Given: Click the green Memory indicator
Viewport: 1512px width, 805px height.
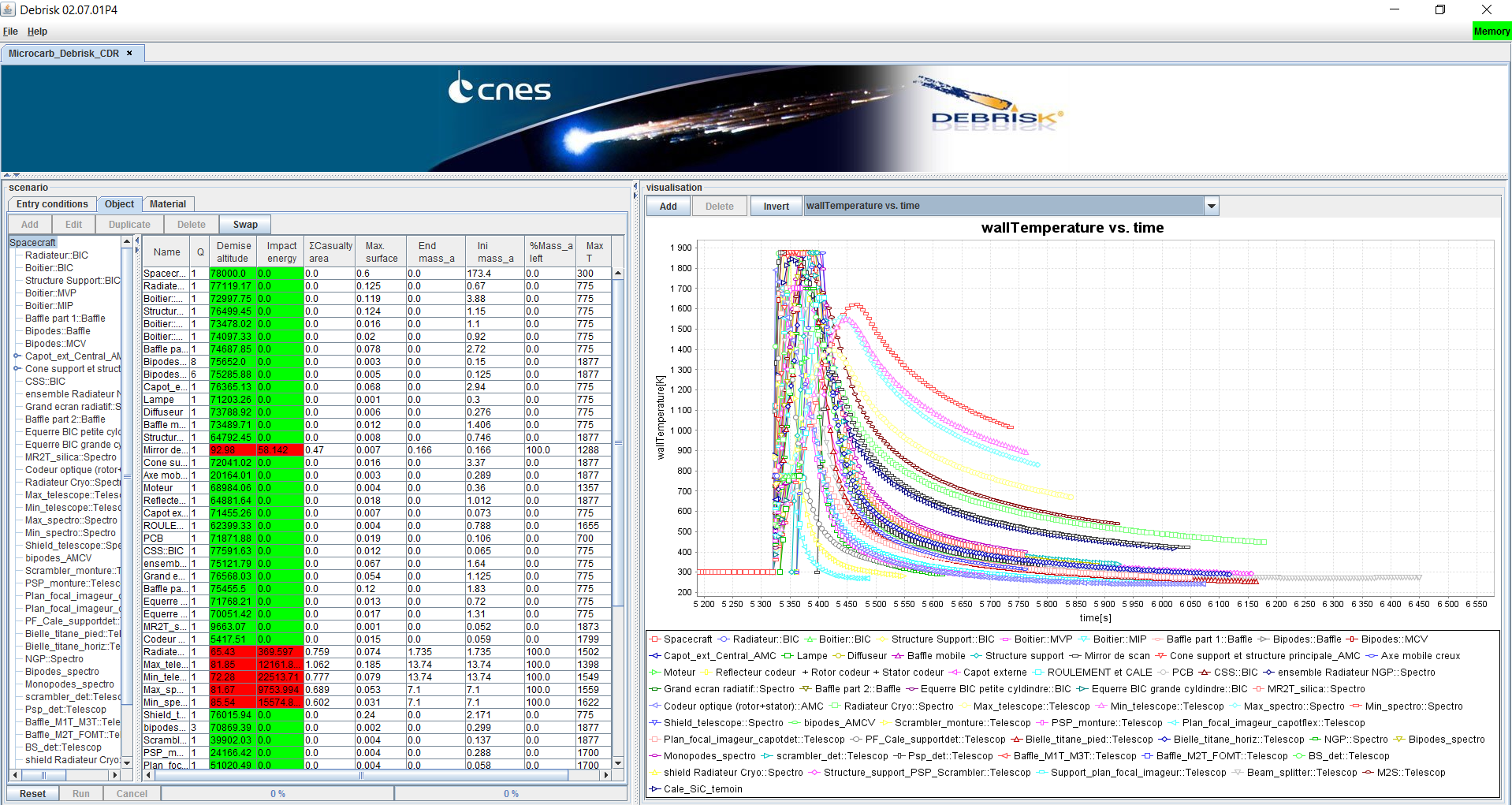Looking at the screenshot, I should click(1491, 32).
